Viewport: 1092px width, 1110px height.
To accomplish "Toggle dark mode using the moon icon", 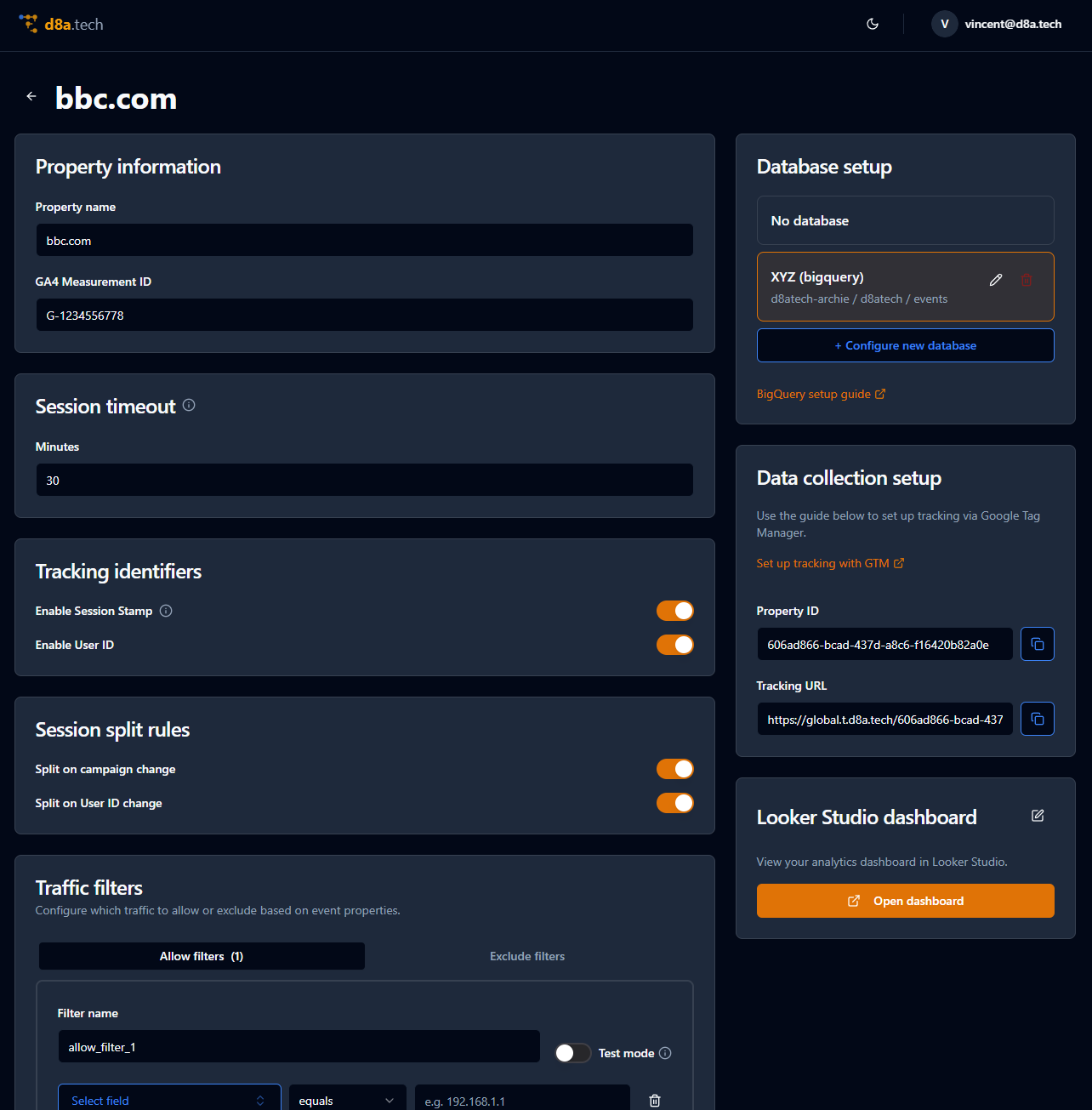I will click(x=872, y=24).
